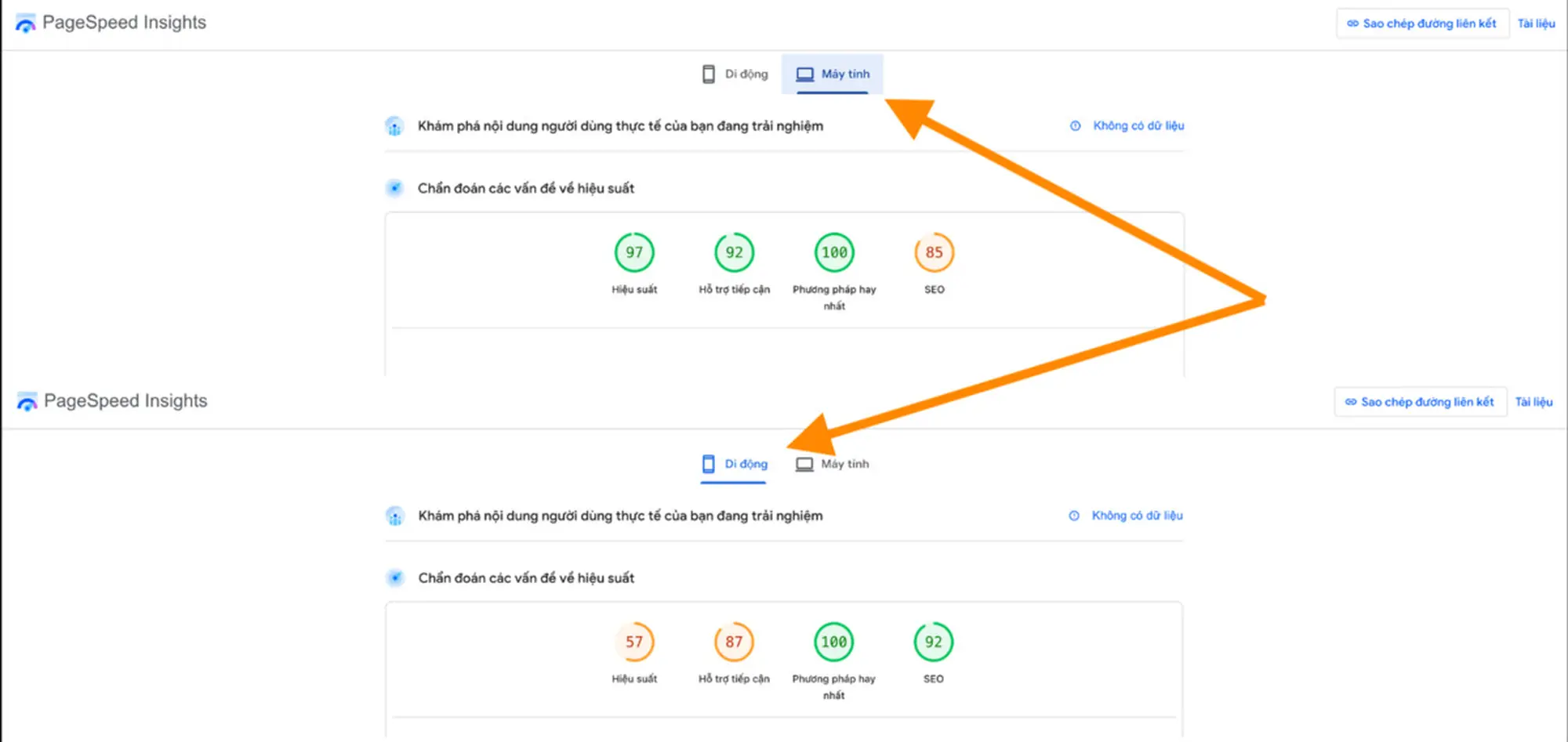Click Sao chép đường liên kết in the top report

1422,24
